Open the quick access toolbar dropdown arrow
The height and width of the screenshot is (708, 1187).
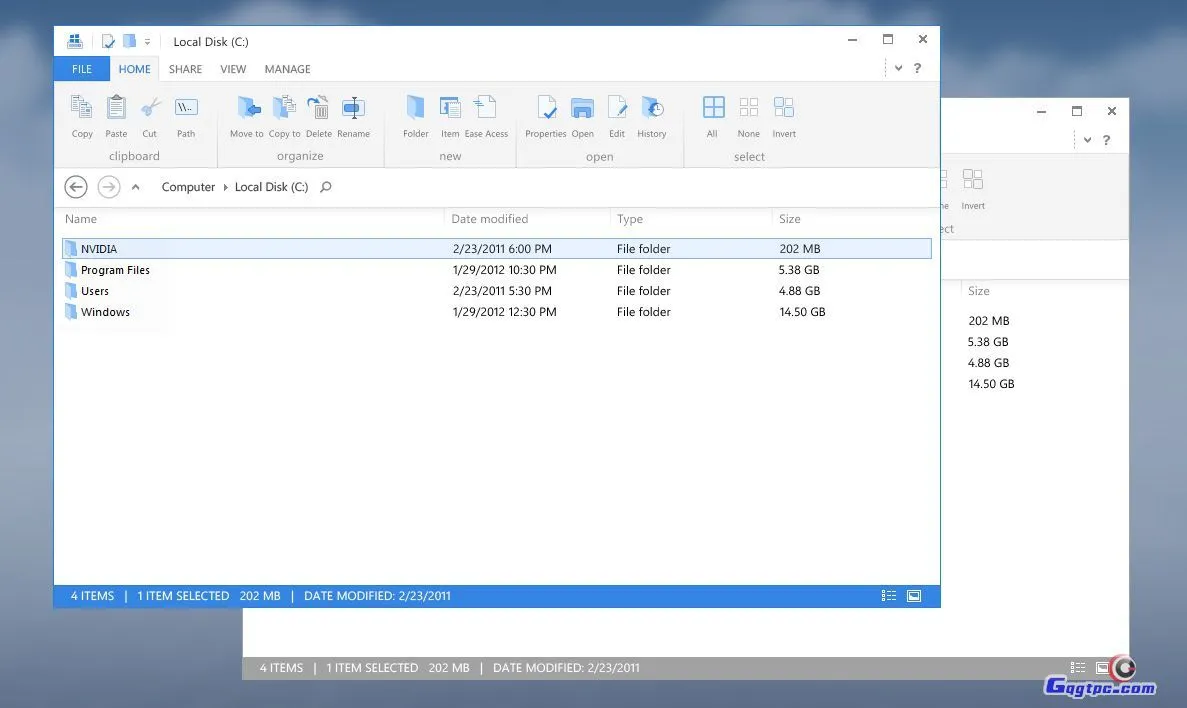click(x=147, y=42)
